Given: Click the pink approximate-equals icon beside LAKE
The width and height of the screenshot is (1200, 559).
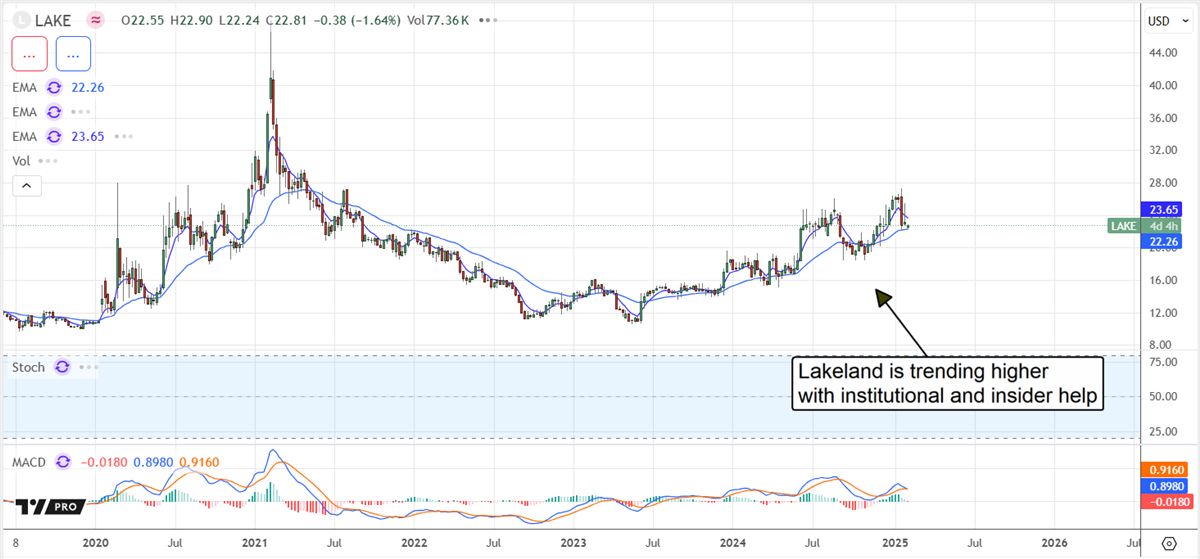Looking at the screenshot, I should click(95, 19).
